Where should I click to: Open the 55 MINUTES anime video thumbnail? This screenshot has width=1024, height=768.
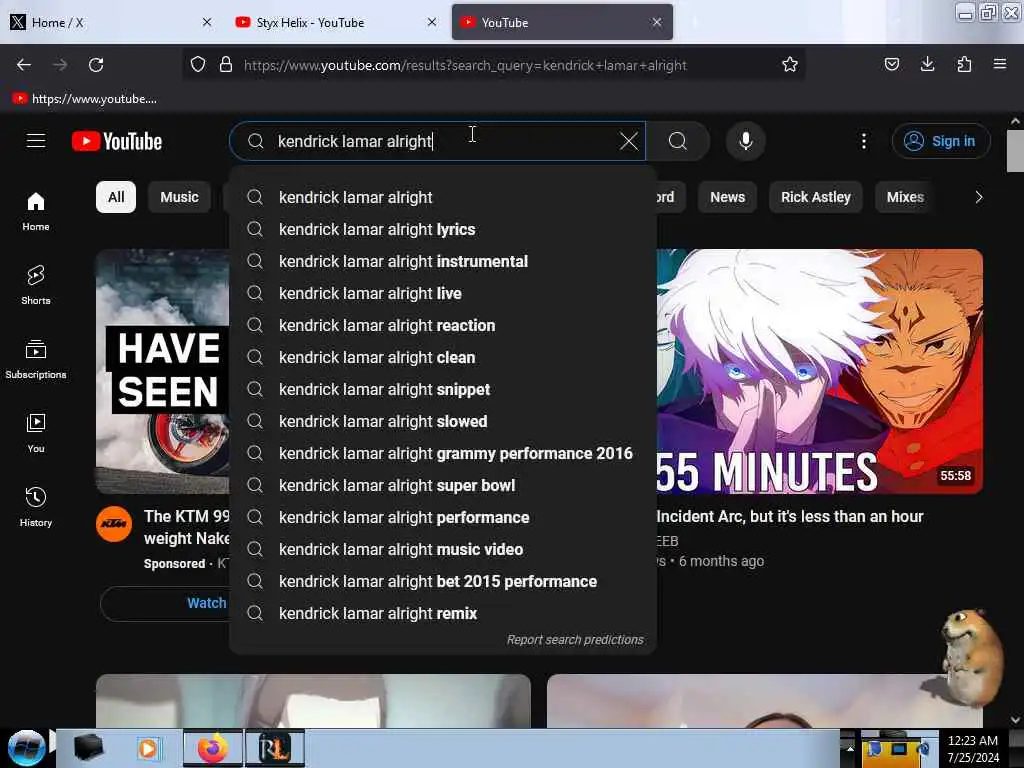coord(820,371)
